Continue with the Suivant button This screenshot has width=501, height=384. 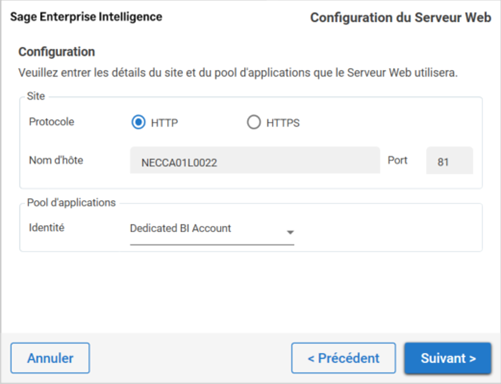[x=448, y=358]
